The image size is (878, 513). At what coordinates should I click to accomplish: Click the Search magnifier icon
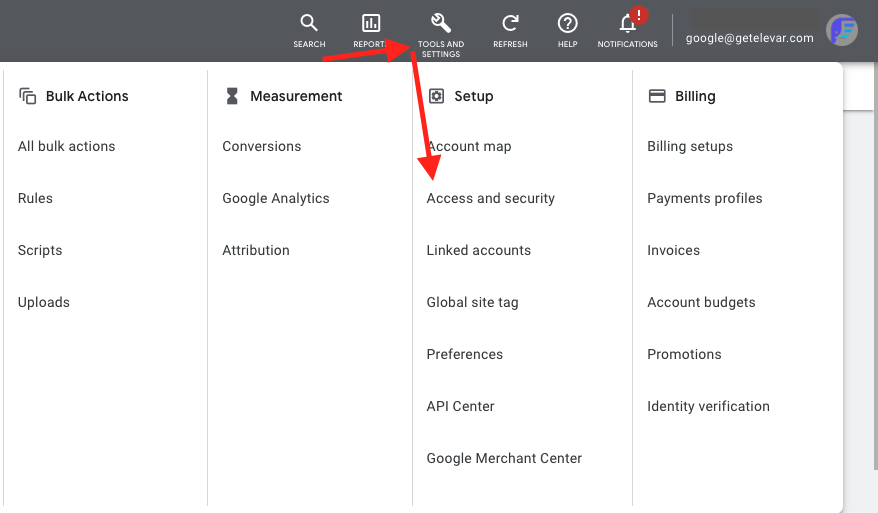pyautogui.click(x=309, y=23)
